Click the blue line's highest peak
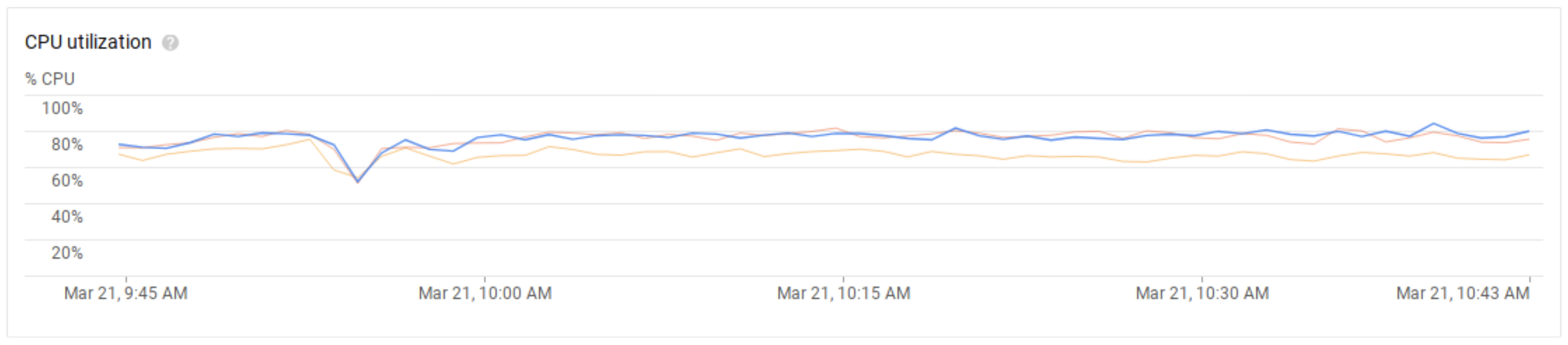The height and width of the screenshot is (345, 1568). coord(1433,123)
